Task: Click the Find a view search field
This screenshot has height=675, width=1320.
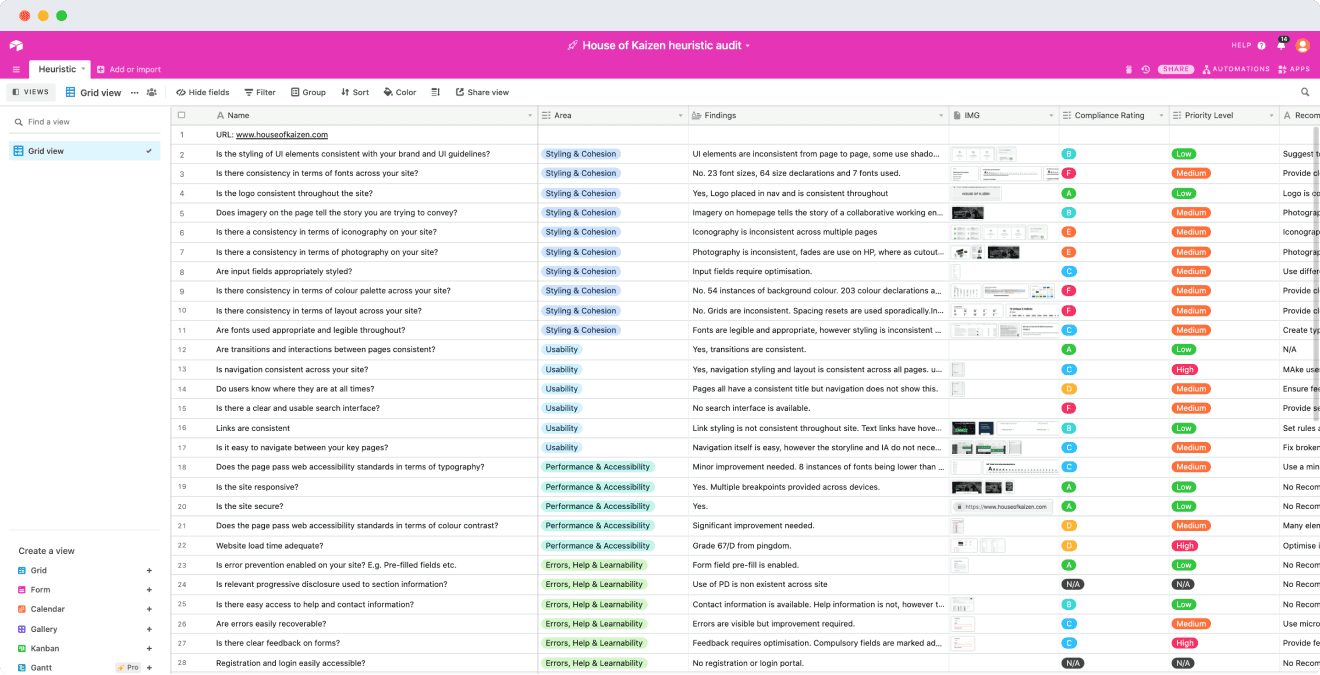Action: [x=84, y=122]
